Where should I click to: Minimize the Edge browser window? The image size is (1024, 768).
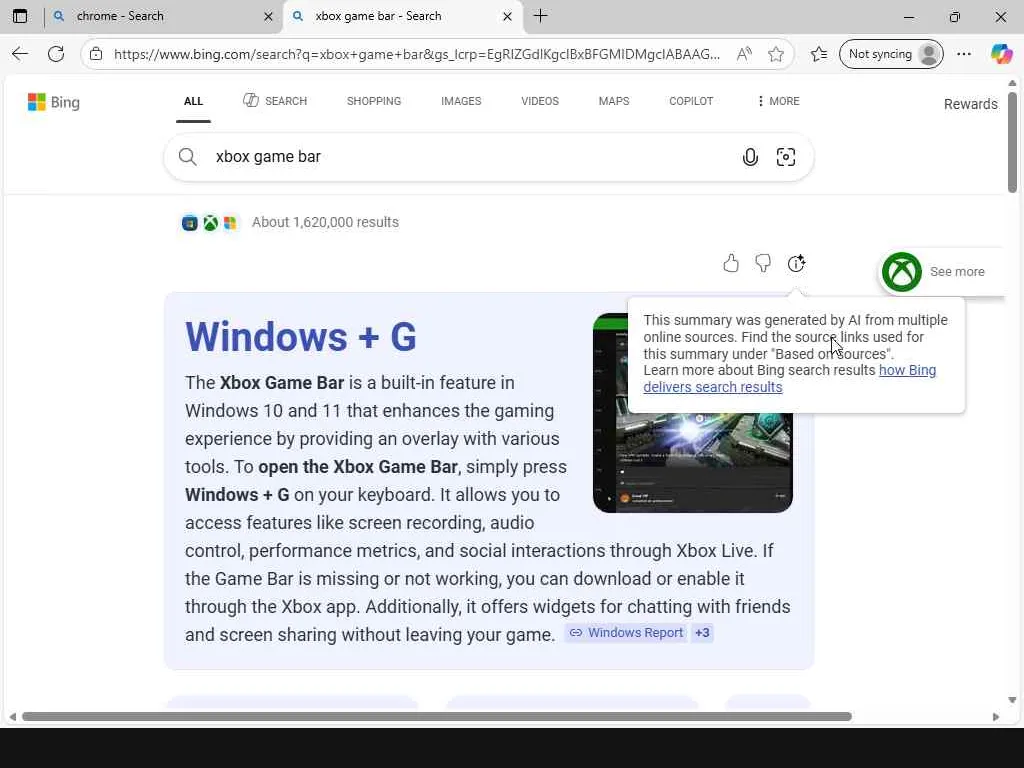point(909,16)
